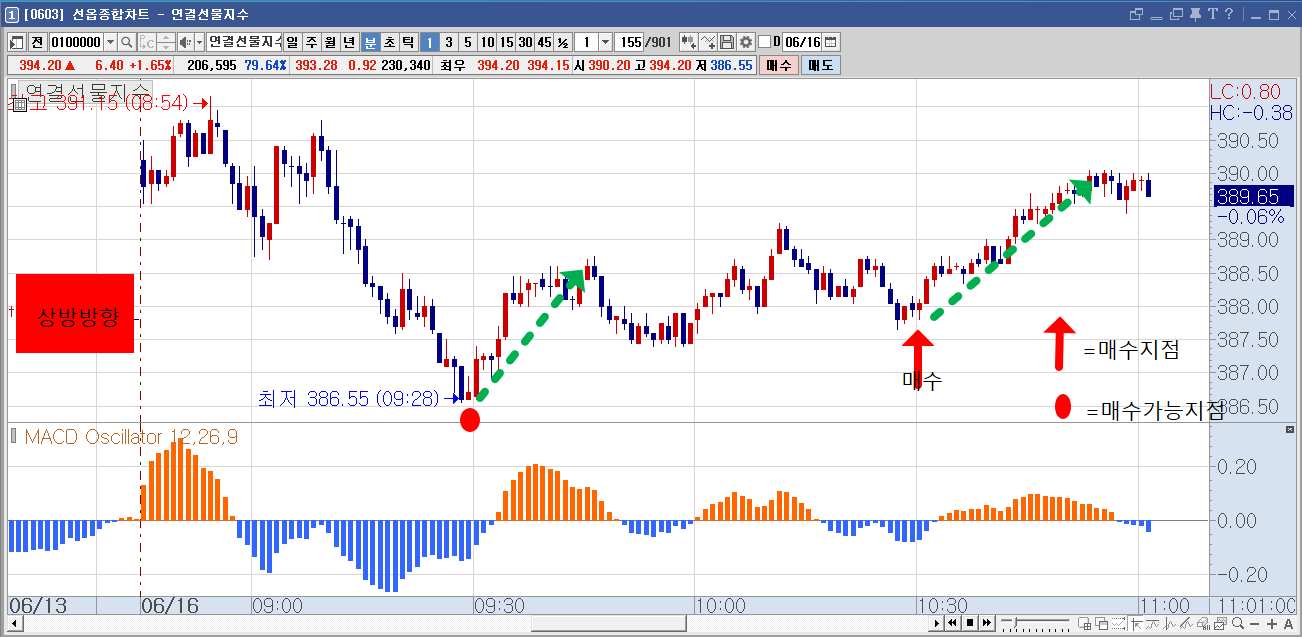Screen dimensions: 1302x637
Task: Click the symbol code field 0100000
Action: click(76, 42)
